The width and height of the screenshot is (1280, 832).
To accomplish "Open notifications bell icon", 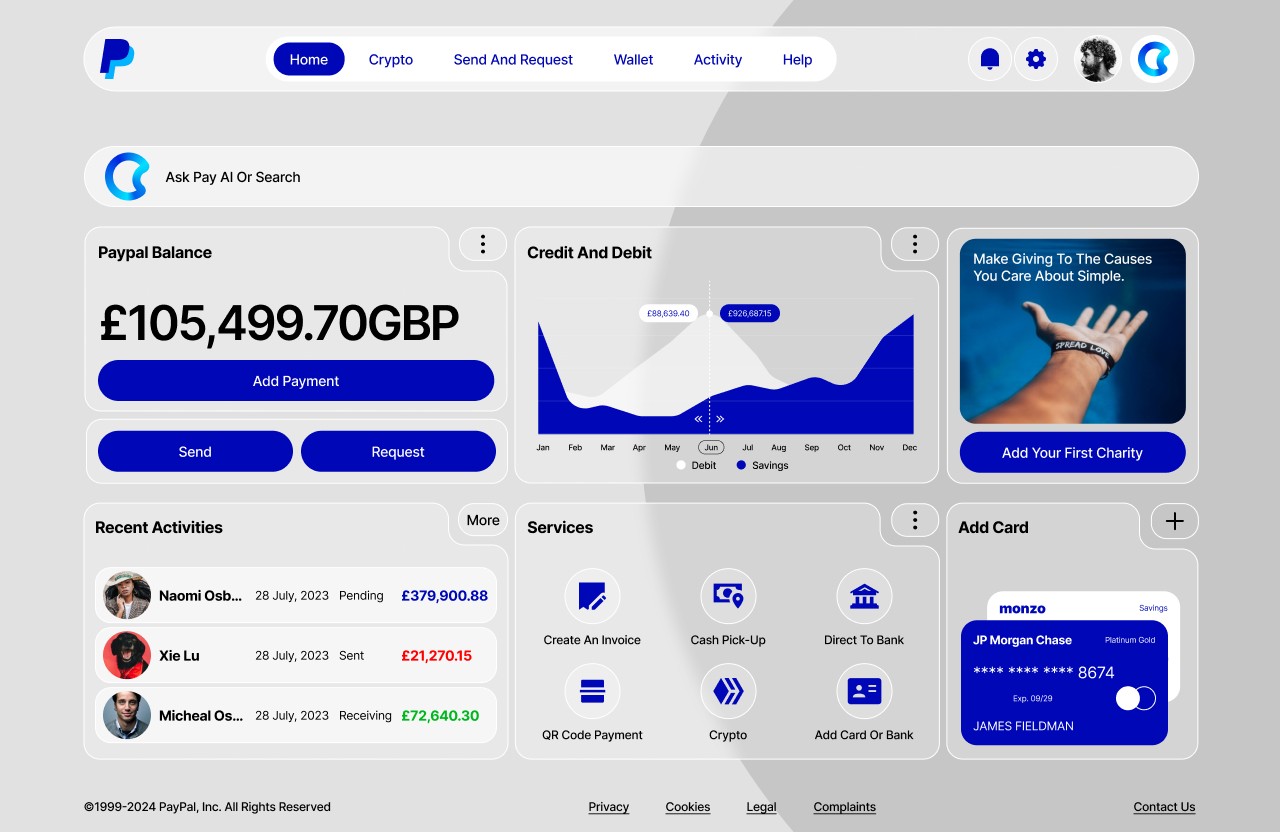I will pyautogui.click(x=990, y=59).
